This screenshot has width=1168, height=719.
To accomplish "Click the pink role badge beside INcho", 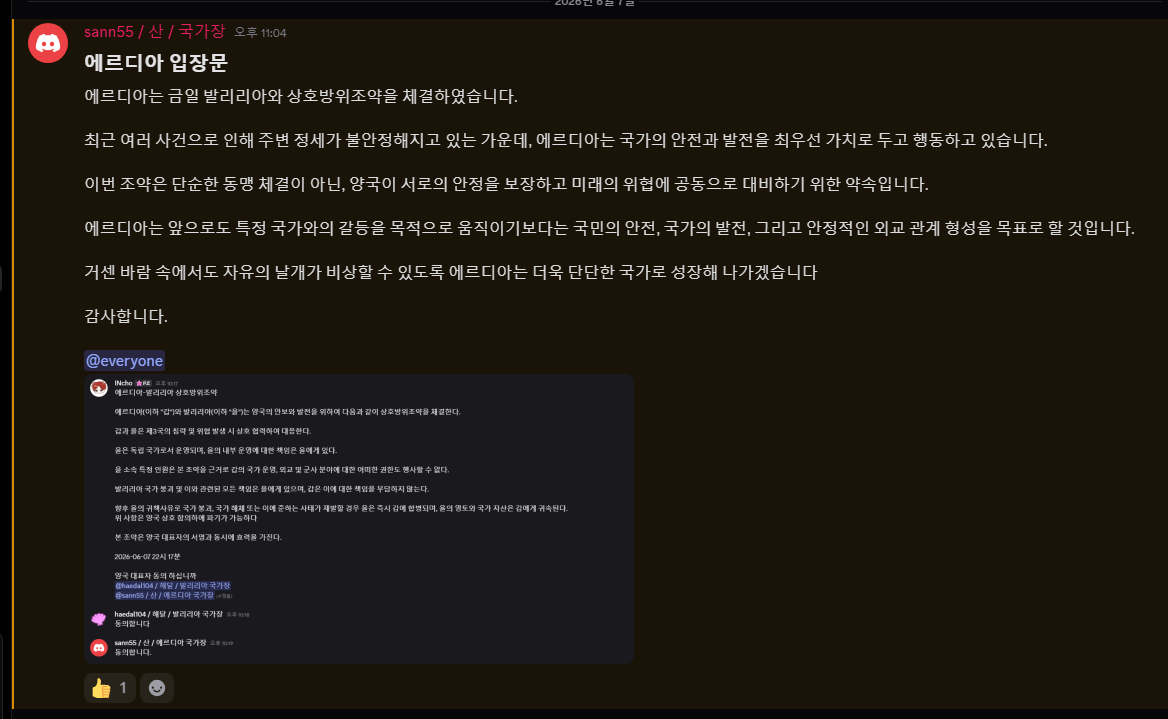I will click(143, 383).
